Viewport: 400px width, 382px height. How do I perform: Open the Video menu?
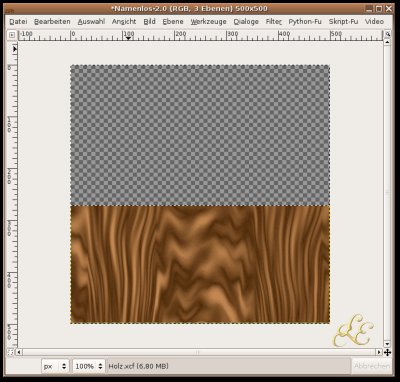tap(374, 22)
